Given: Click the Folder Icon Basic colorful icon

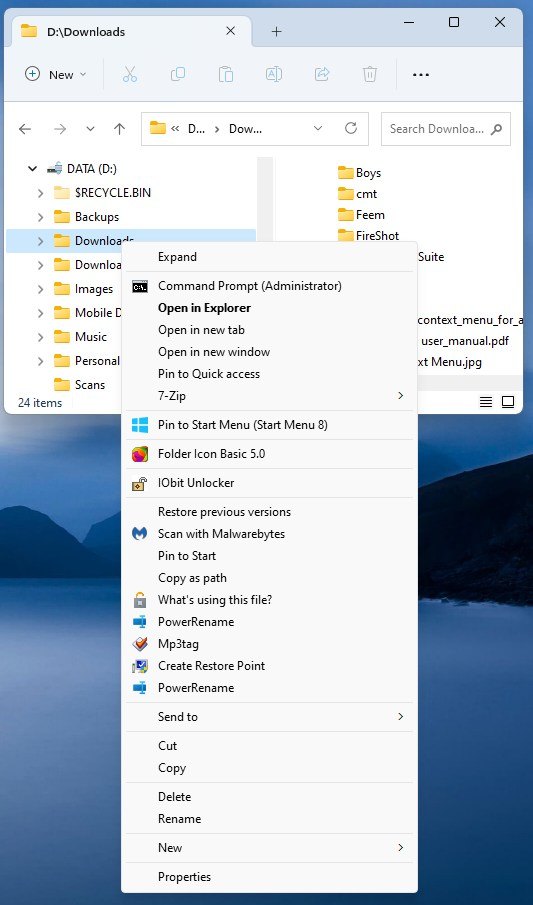Looking at the screenshot, I should click(140, 454).
